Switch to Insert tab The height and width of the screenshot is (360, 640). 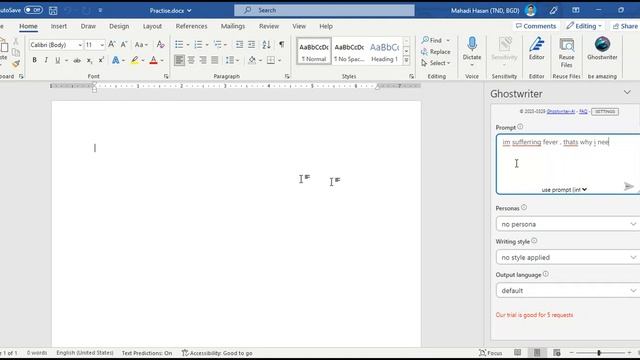(x=59, y=26)
